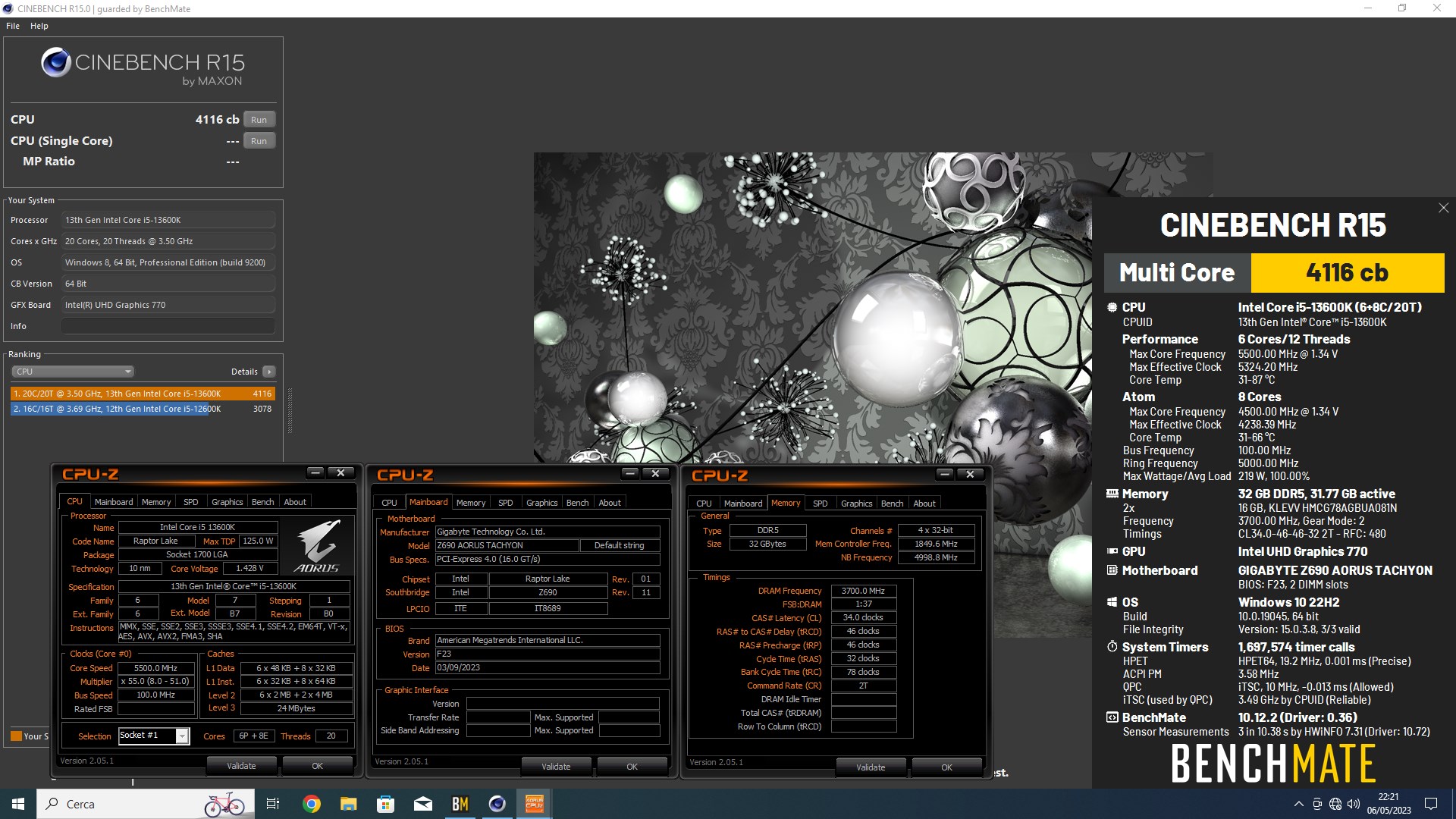Validate in the first CPU-Z window
The height and width of the screenshot is (819, 1456).
tap(242, 766)
